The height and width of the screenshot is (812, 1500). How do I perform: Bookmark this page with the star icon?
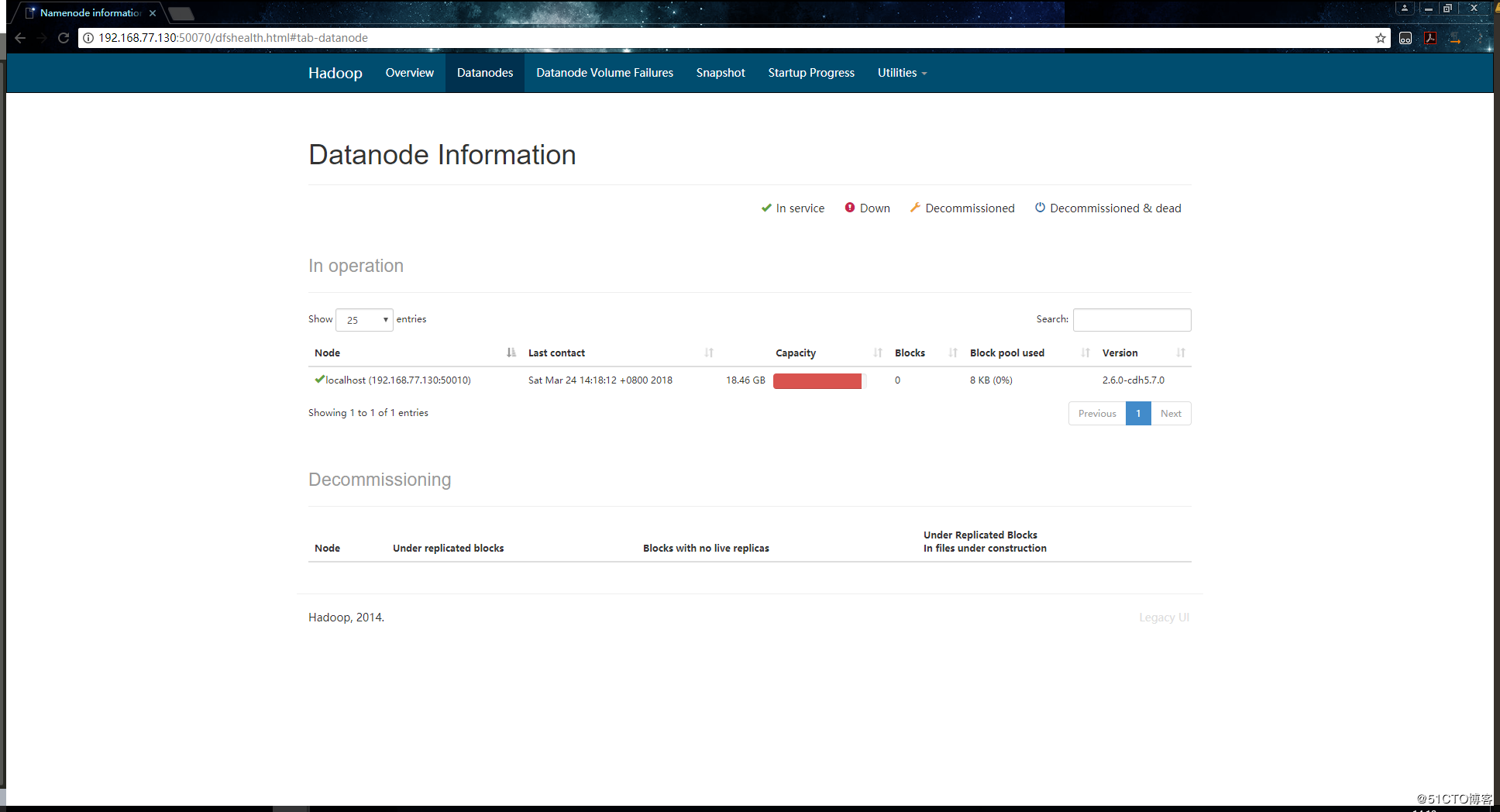1381,38
